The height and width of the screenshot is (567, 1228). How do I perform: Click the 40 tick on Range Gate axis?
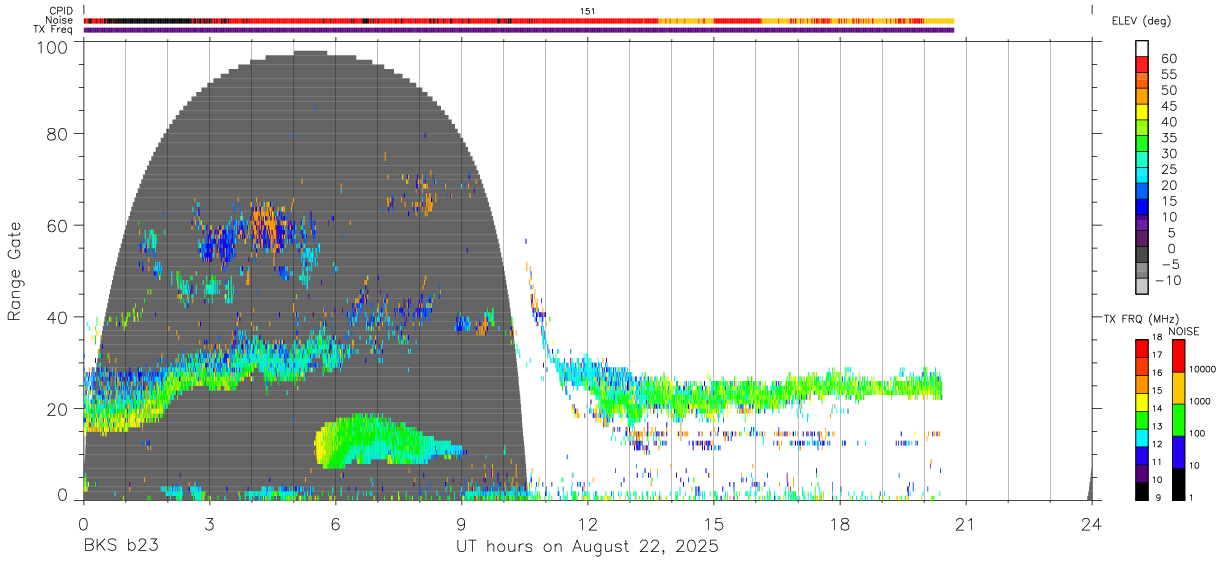[59, 317]
